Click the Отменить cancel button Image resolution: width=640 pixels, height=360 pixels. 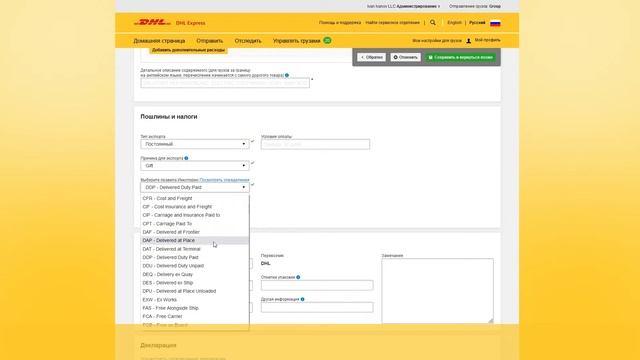point(405,58)
